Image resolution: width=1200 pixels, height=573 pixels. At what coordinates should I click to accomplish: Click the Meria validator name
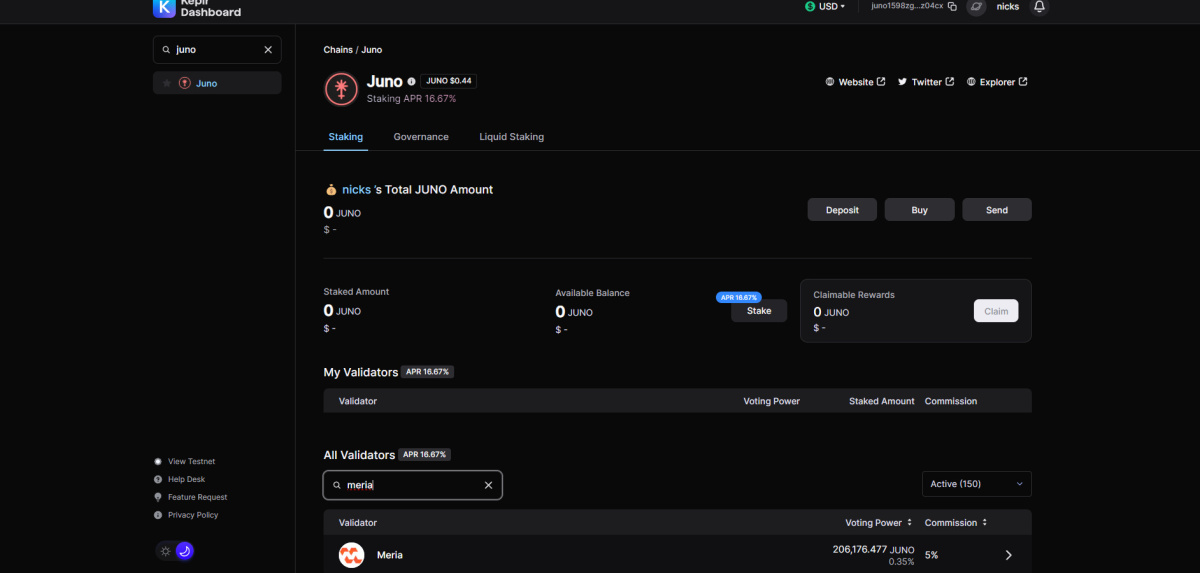coord(390,555)
